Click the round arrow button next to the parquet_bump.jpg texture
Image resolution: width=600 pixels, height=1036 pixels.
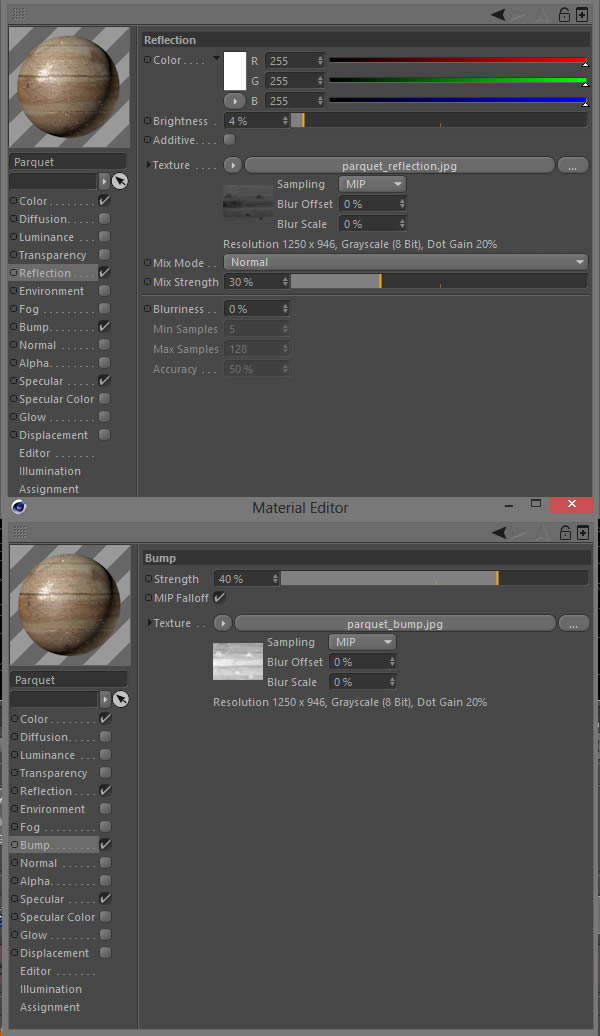coord(223,623)
